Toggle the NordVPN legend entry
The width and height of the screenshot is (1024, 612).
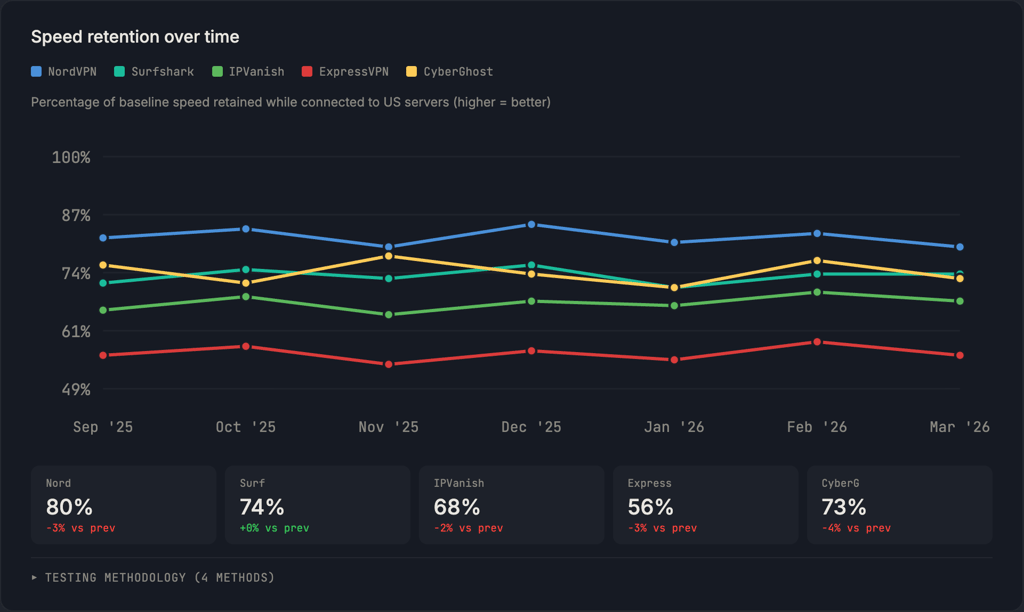(64, 72)
